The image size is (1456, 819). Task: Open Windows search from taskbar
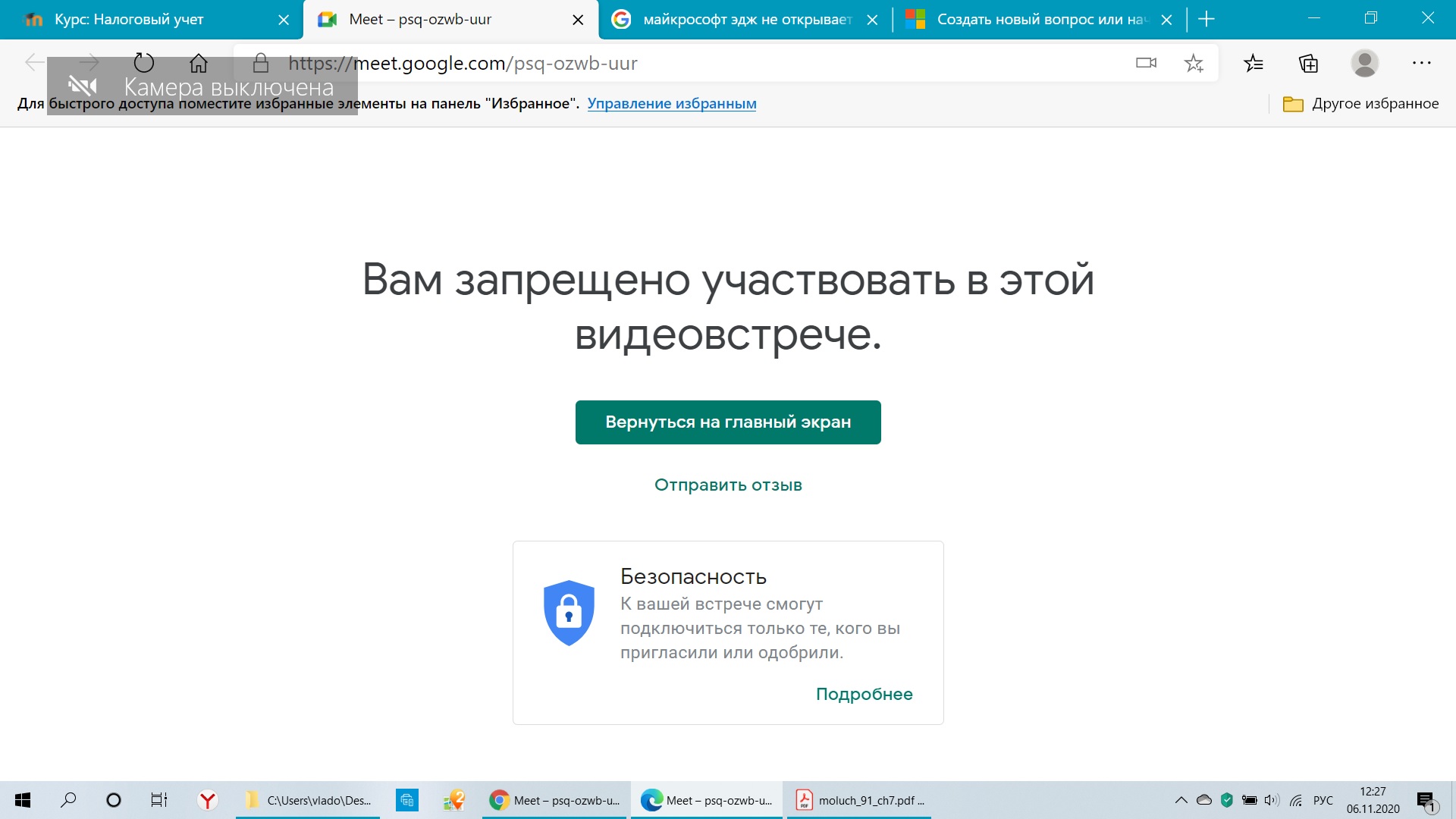(x=68, y=800)
